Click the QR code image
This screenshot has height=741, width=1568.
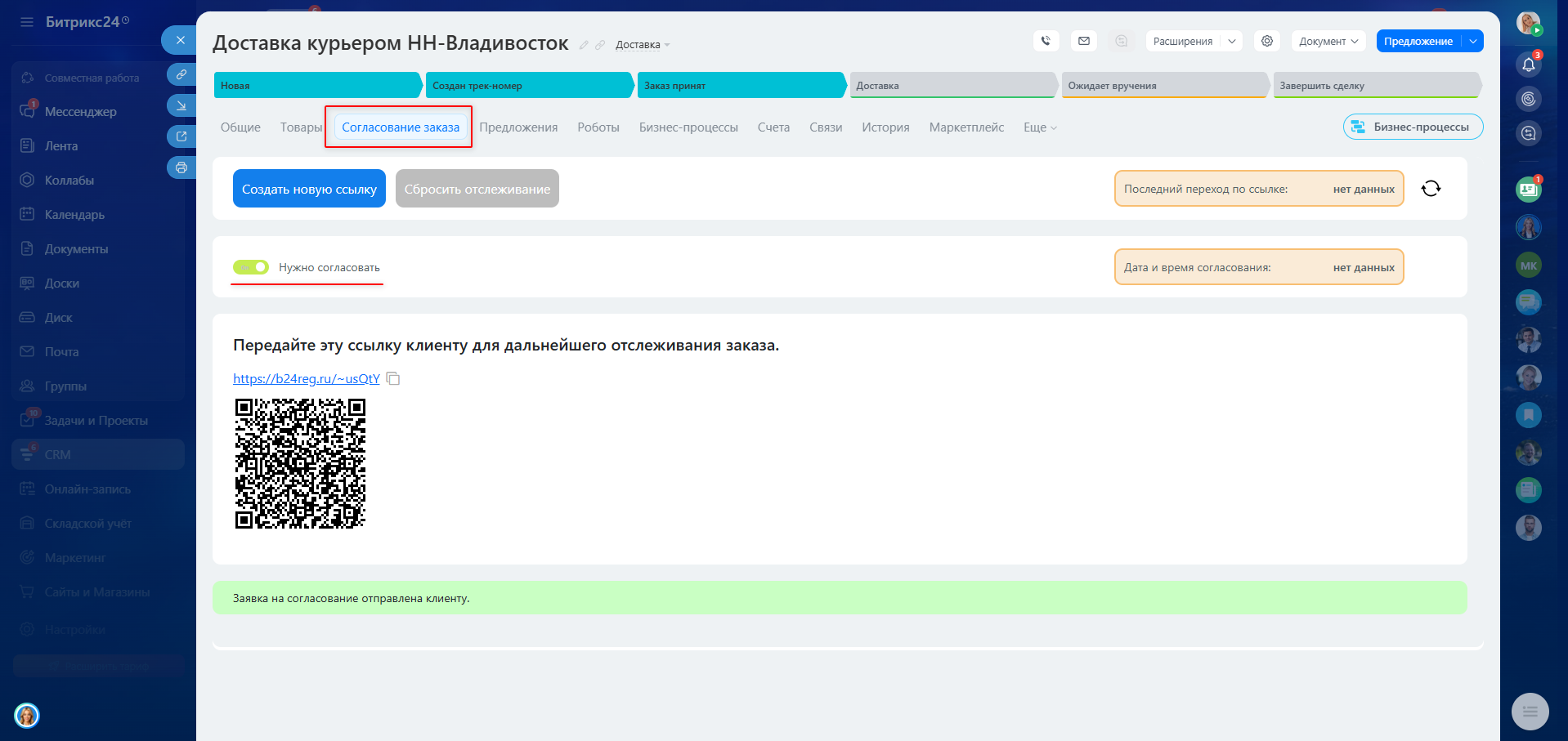(300, 463)
